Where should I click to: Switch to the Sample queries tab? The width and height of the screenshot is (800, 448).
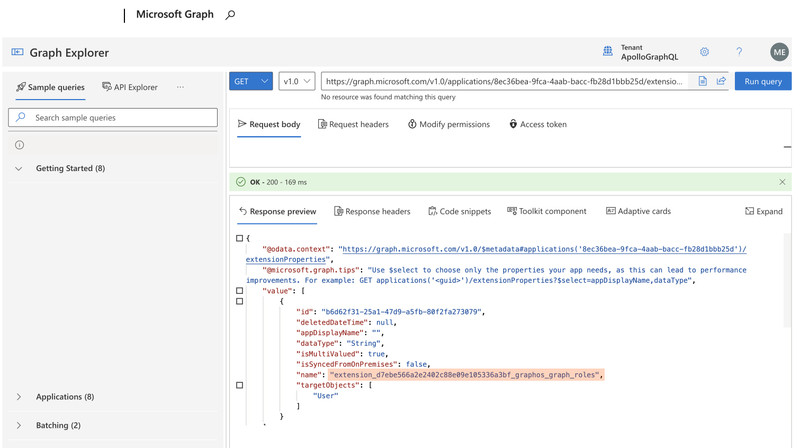[x=51, y=87]
